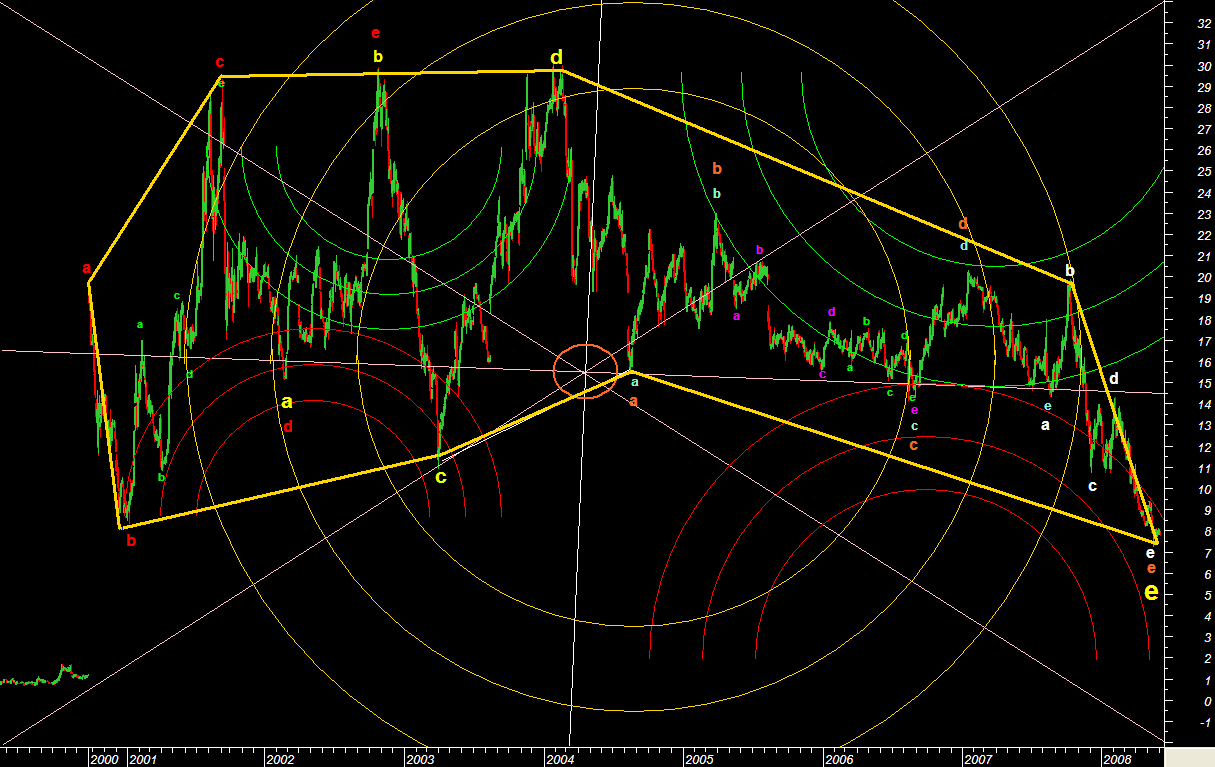Pick the 2005 year label on time axis
Viewport: 1215px width, 767px height.
(x=698, y=760)
